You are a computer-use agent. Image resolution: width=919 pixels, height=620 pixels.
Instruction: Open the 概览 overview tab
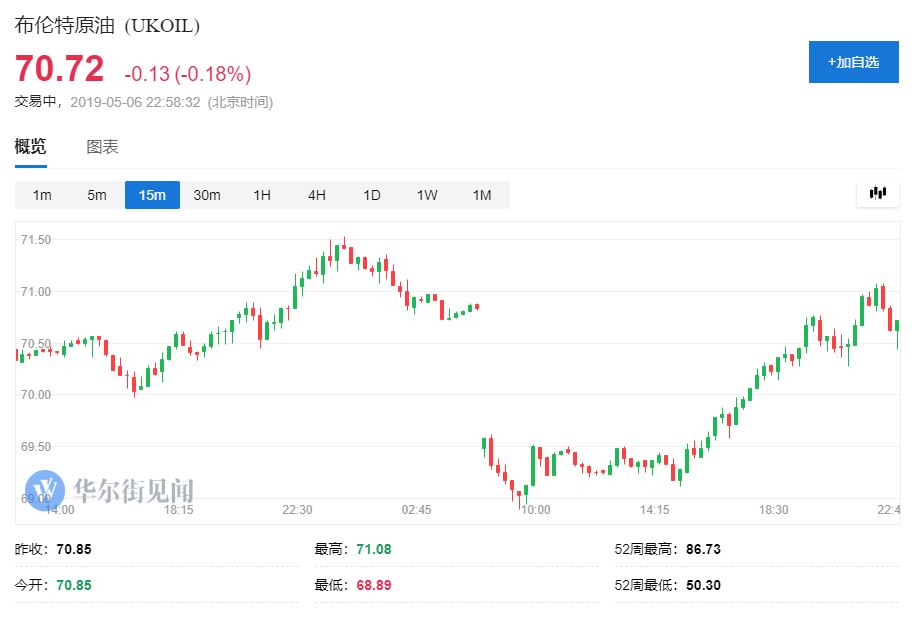[30, 147]
